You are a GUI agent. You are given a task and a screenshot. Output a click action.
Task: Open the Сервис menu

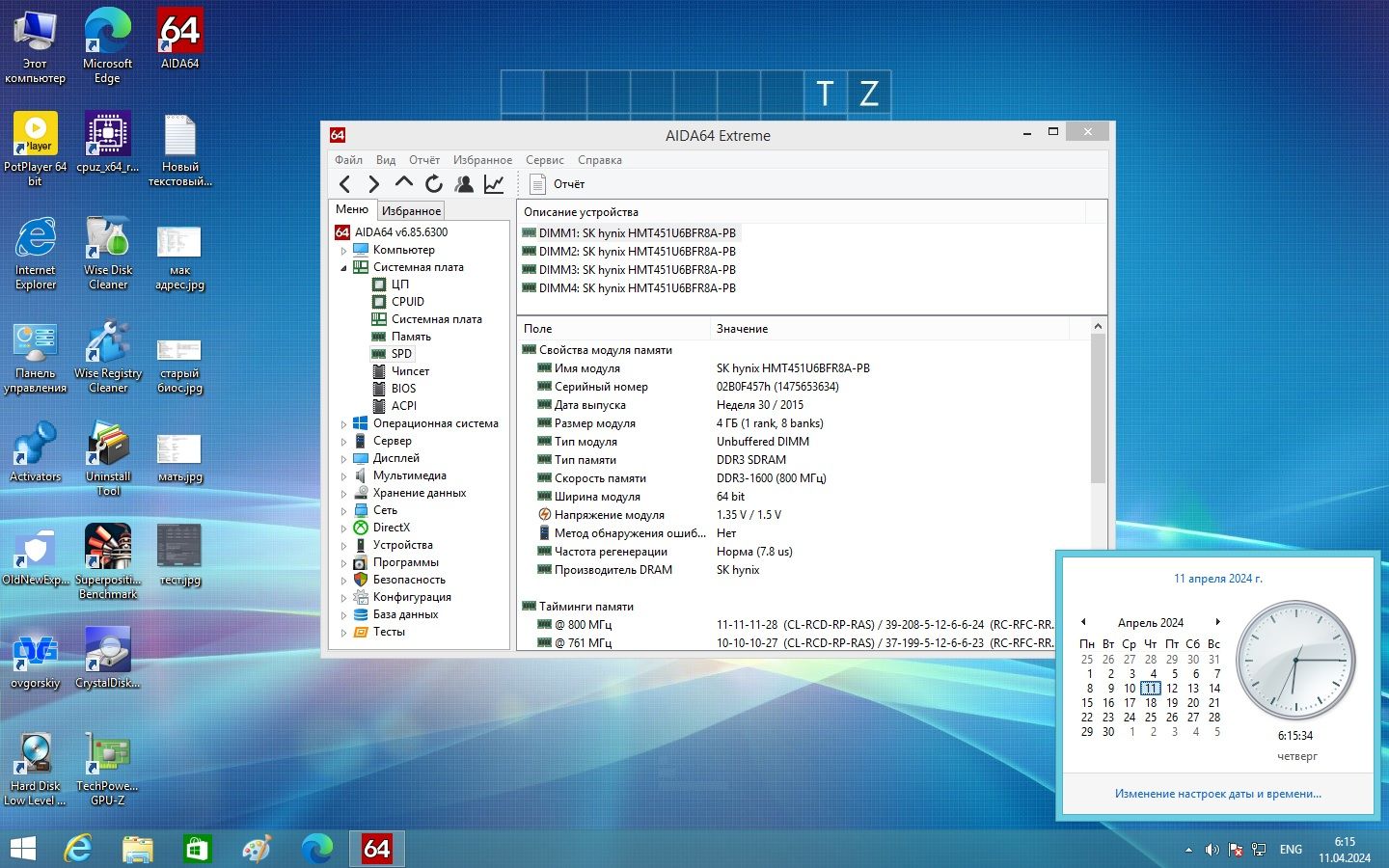coord(545,160)
